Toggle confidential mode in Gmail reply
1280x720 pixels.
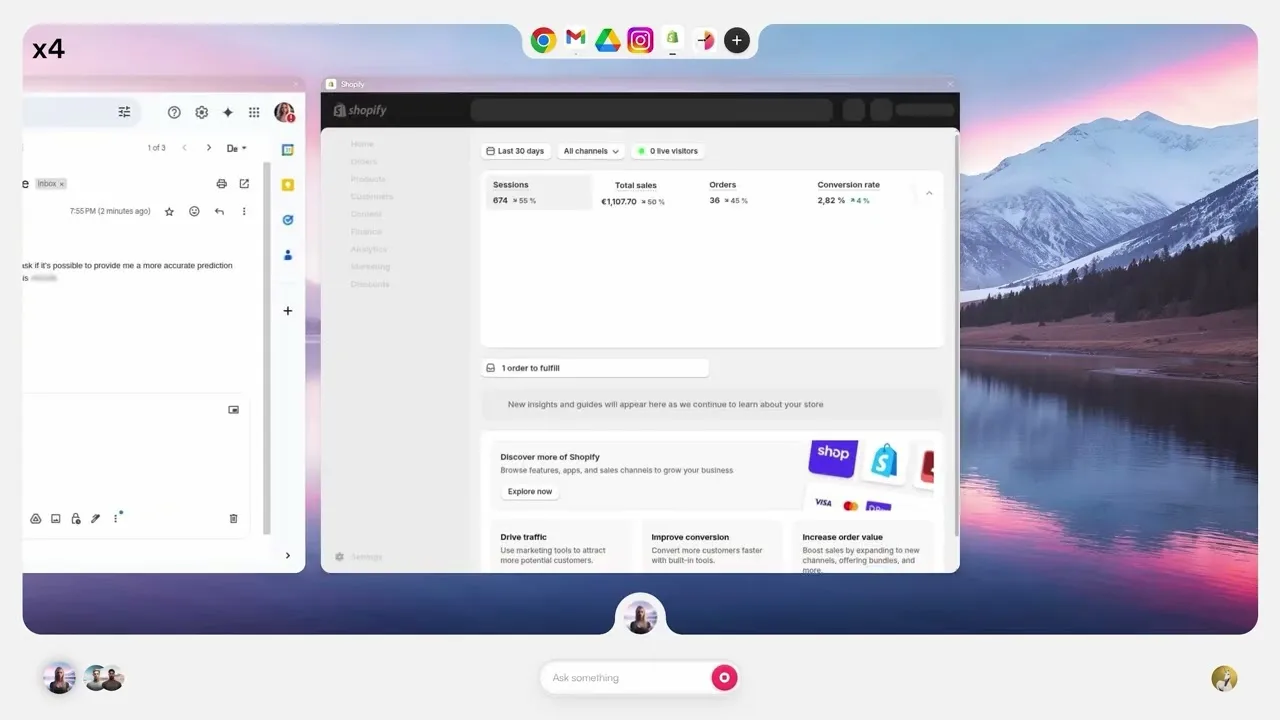click(x=76, y=519)
